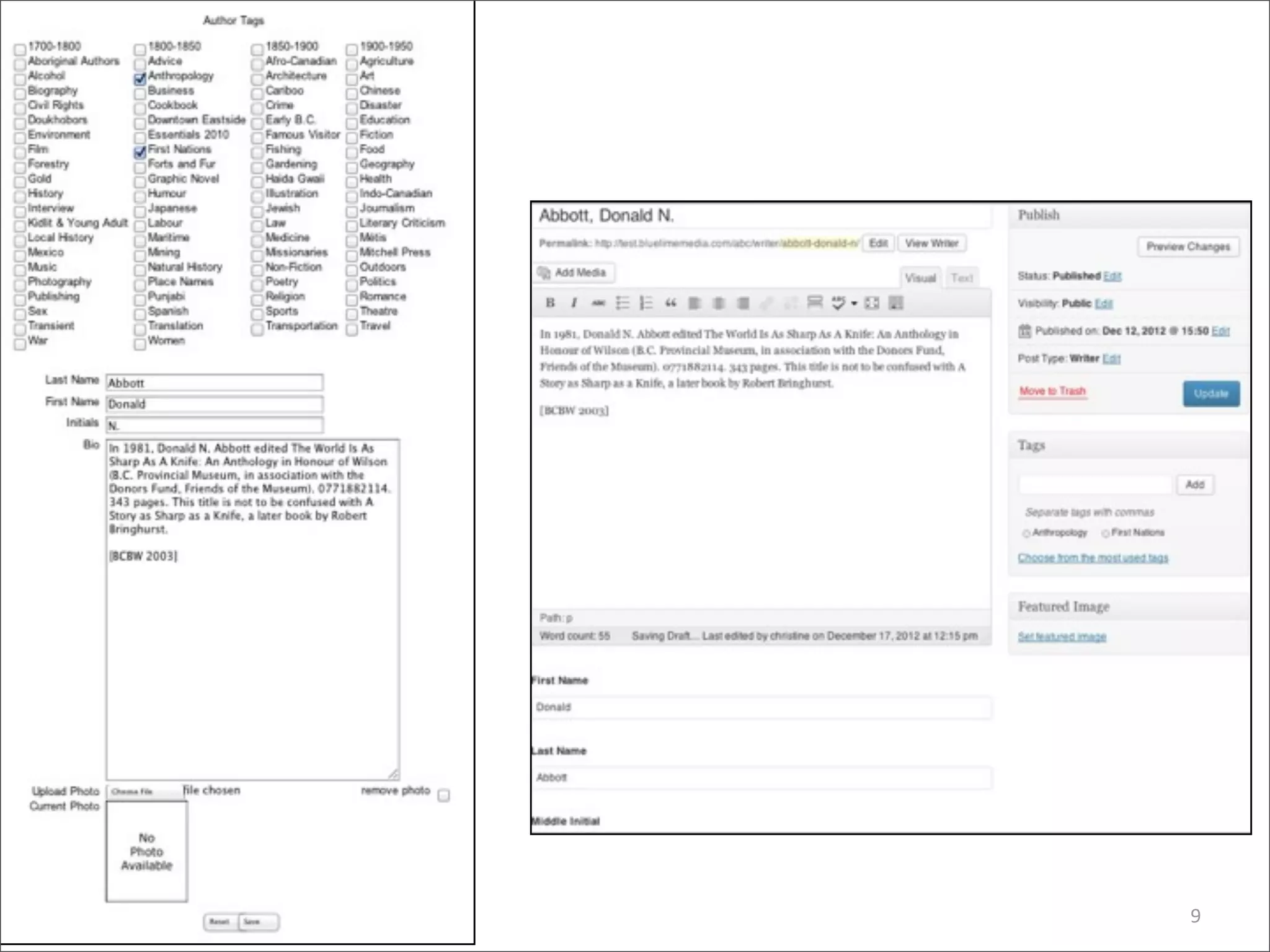Uncheck the First Nations author tag
1270x952 pixels.
[x=140, y=152]
